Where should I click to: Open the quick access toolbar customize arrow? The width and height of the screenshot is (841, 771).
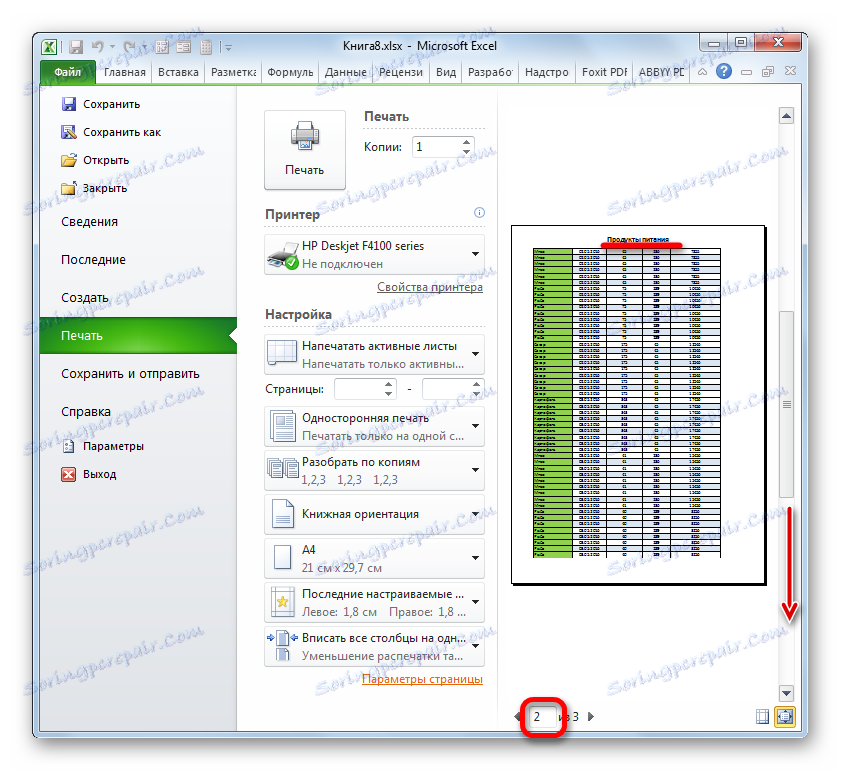pos(228,48)
